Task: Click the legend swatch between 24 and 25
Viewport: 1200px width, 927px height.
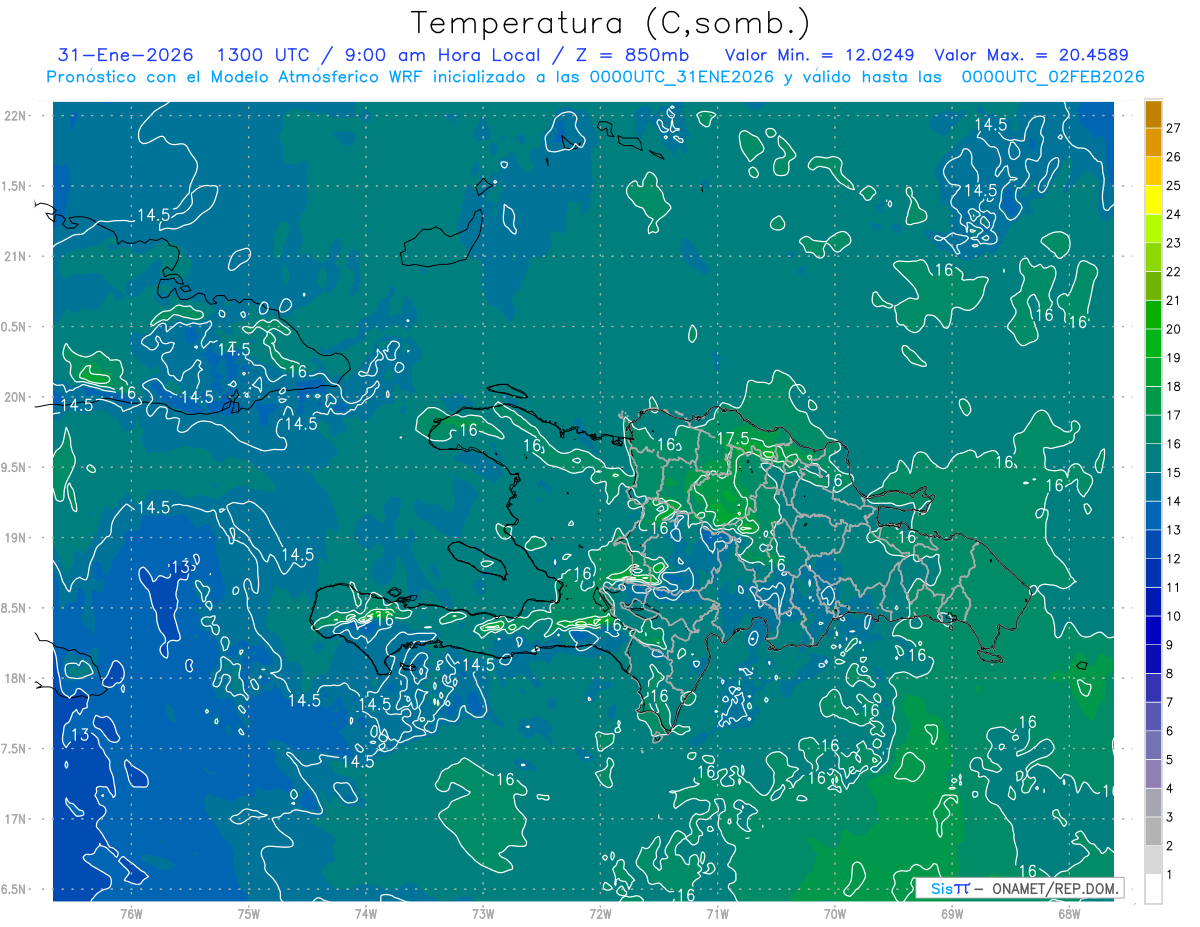Action: click(x=1153, y=200)
